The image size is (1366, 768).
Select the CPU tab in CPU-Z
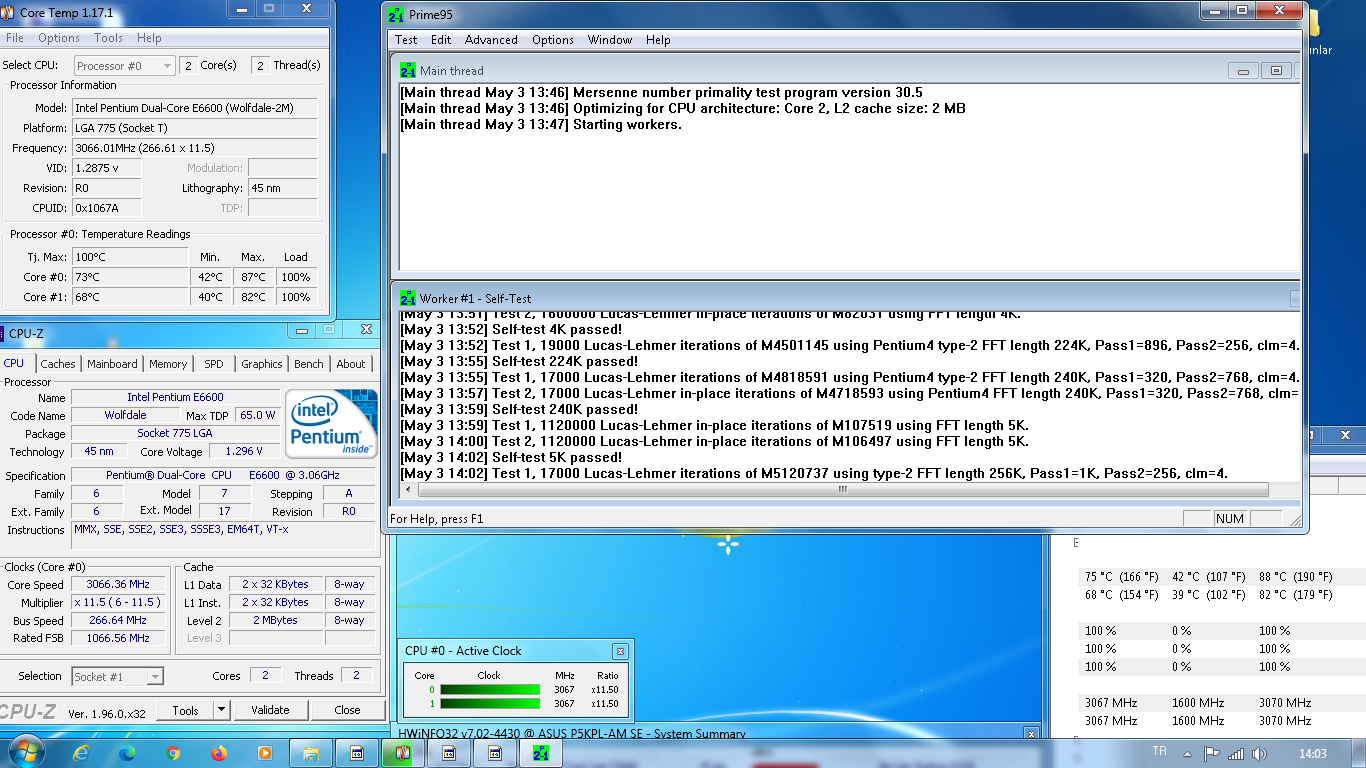(14, 363)
